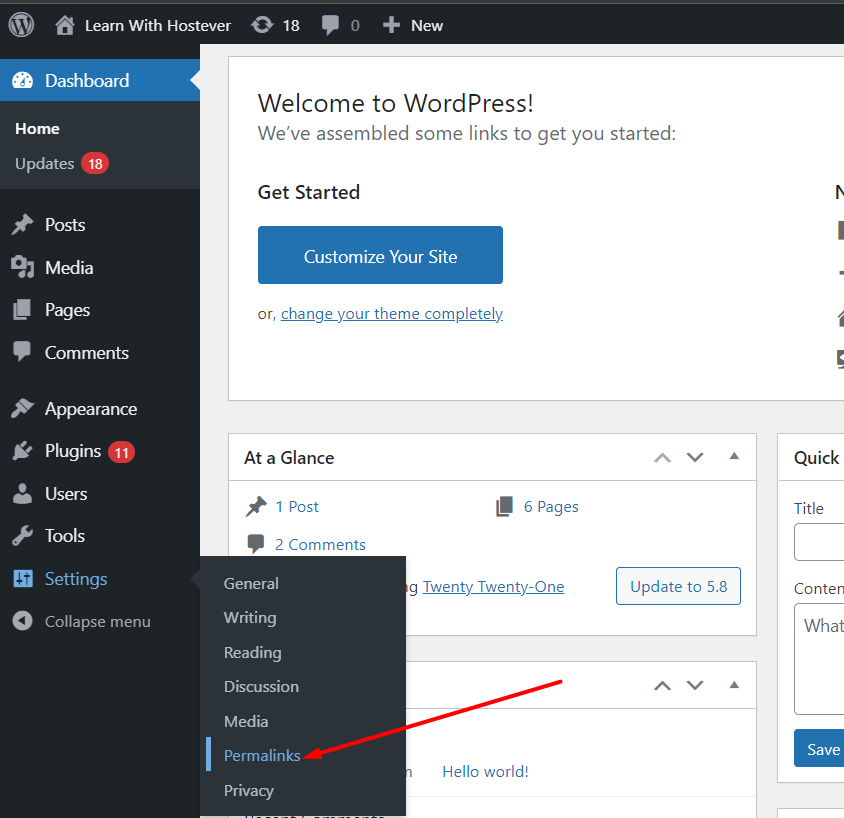Viewport: 844px width, 818px height.
Task: Open the Twenty Twenty-One theme link
Action: point(494,587)
